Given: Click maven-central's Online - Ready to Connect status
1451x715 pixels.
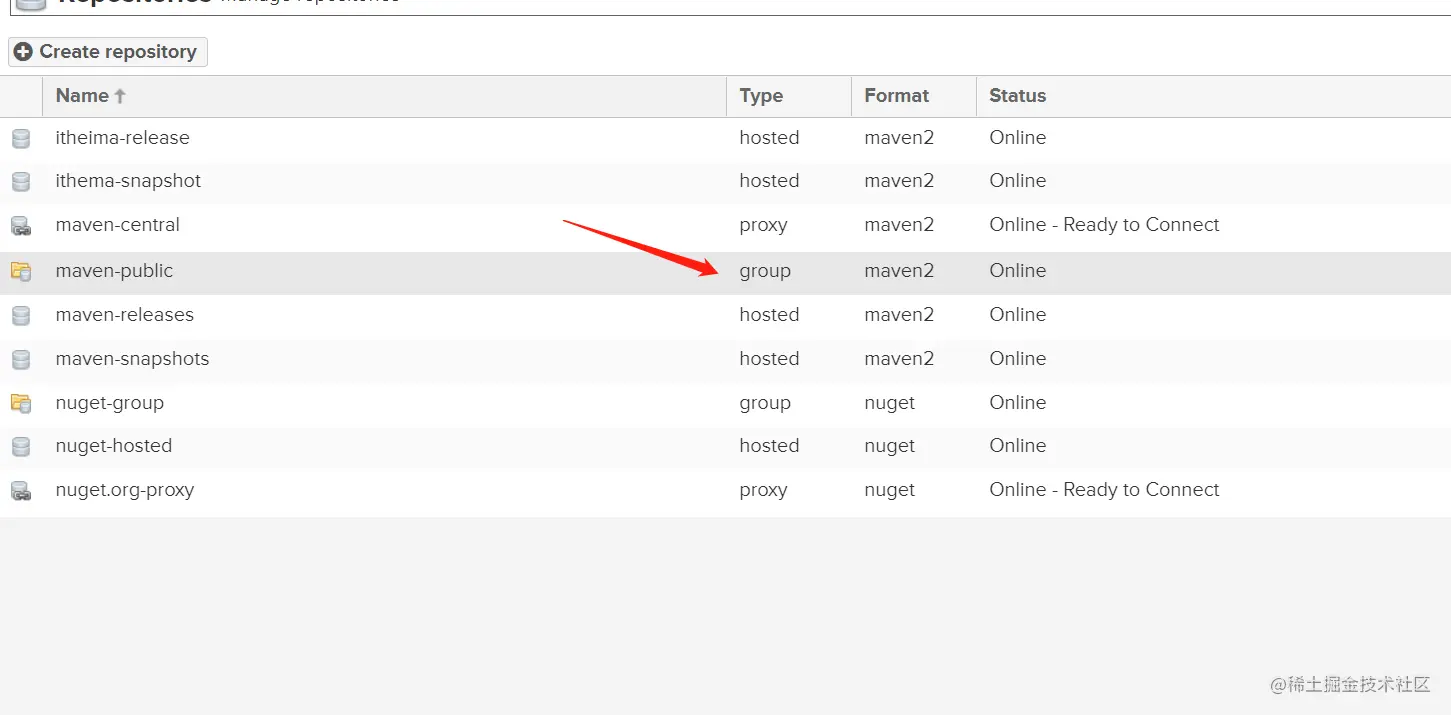Looking at the screenshot, I should click(x=1104, y=225).
